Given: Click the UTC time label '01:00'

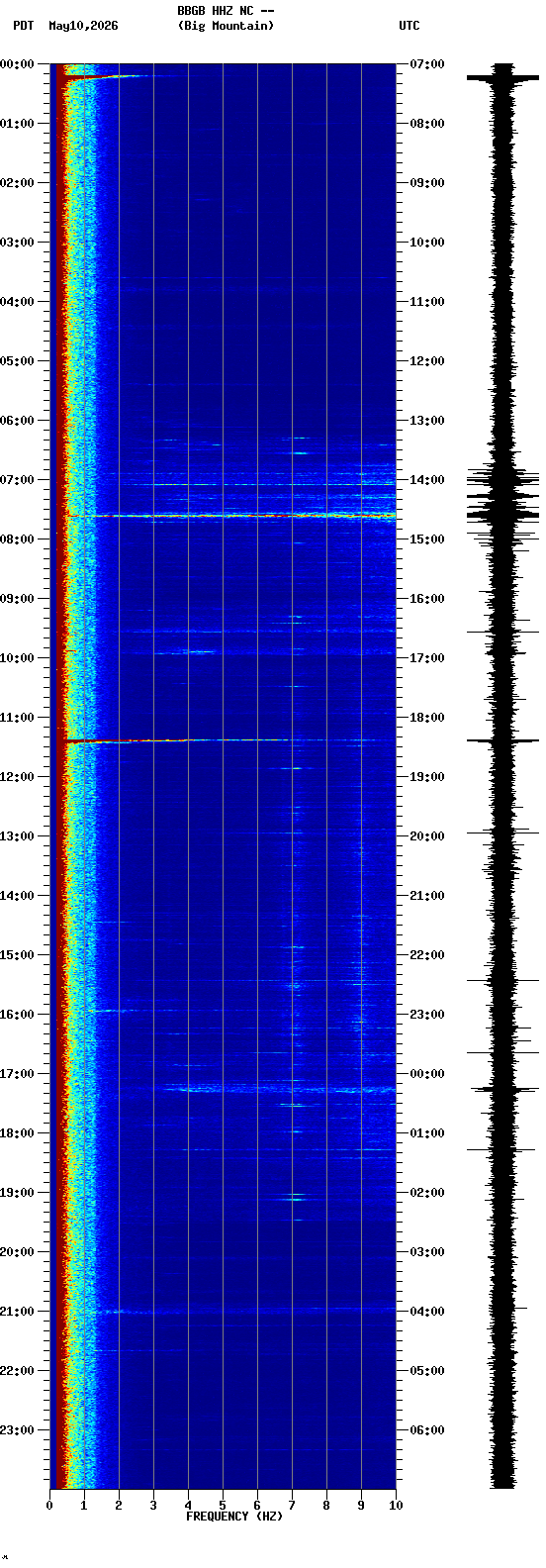Looking at the screenshot, I should point(427,1133).
